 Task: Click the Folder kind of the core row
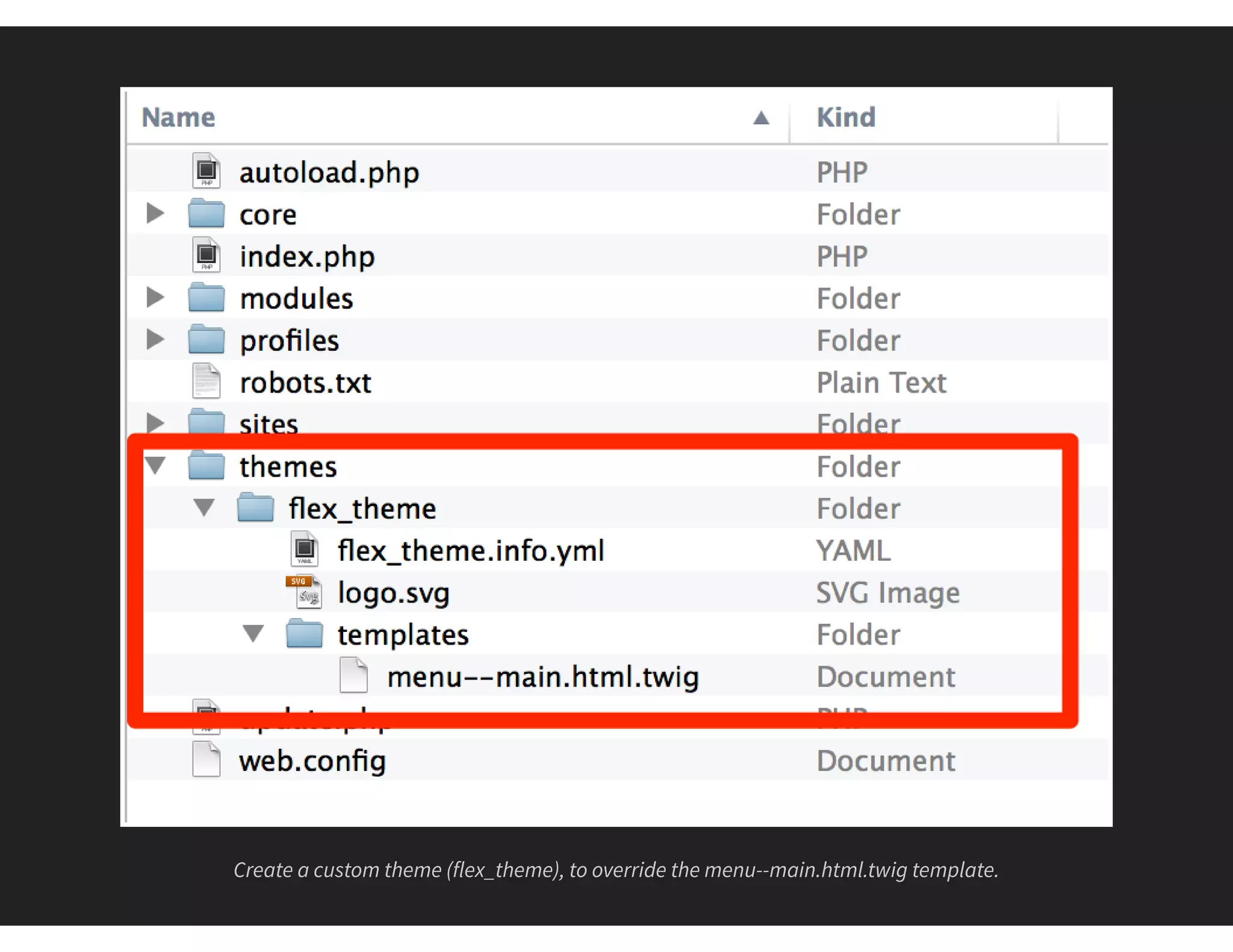(x=858, y=215)
